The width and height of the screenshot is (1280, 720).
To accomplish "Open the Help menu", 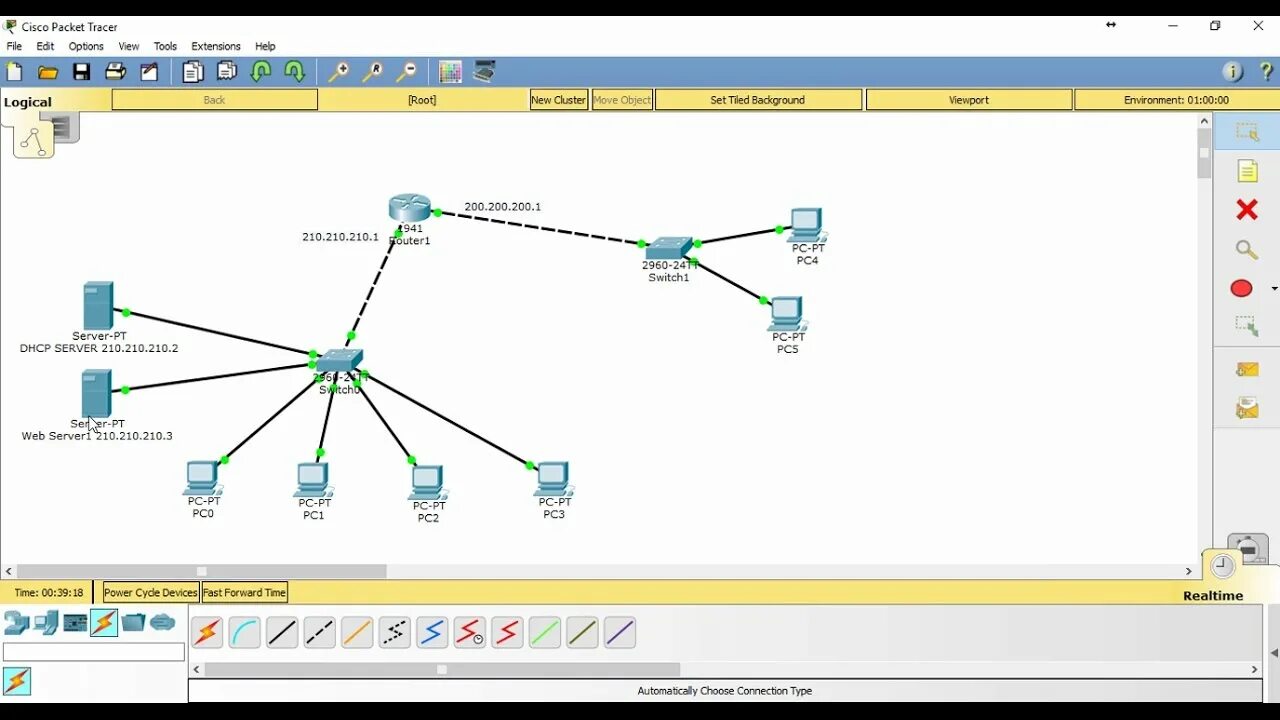I will 265,46.
